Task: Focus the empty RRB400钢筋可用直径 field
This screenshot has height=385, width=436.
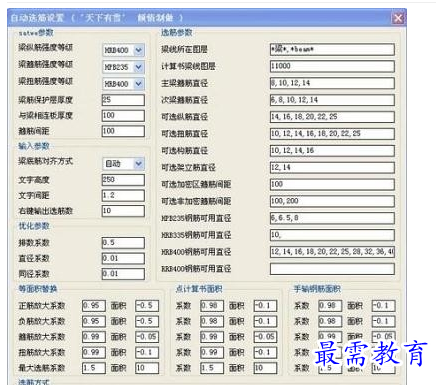Action: click(332, 269)
